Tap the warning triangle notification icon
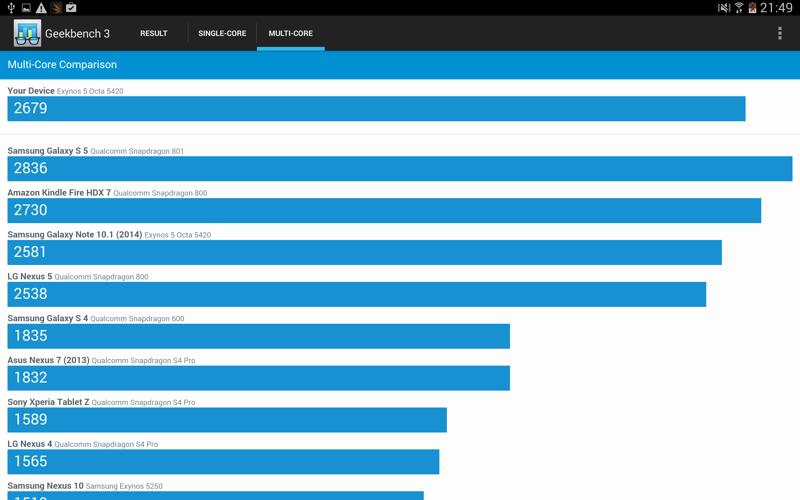Image resolution: width=800 pixels, height=500 pixels. pyautogui.click(x=41, y=8)
